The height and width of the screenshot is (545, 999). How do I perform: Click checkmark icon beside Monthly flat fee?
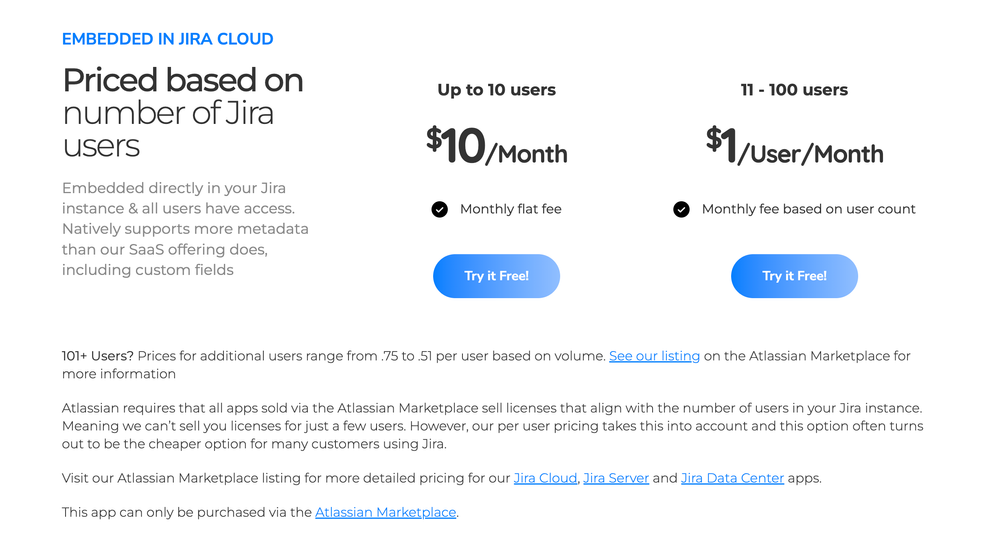coord(439,209)
